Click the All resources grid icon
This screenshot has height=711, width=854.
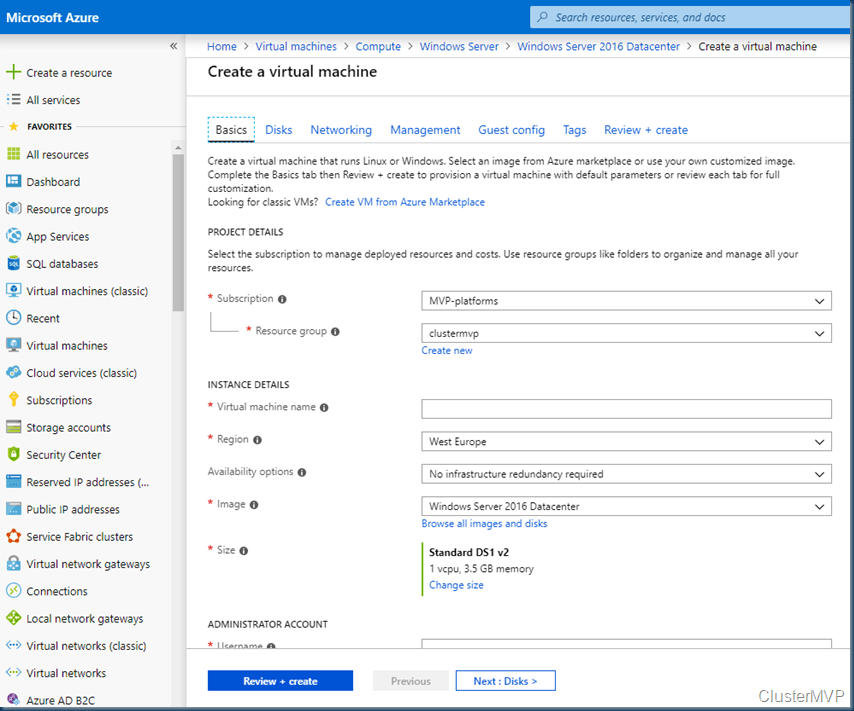pos(13,154)
